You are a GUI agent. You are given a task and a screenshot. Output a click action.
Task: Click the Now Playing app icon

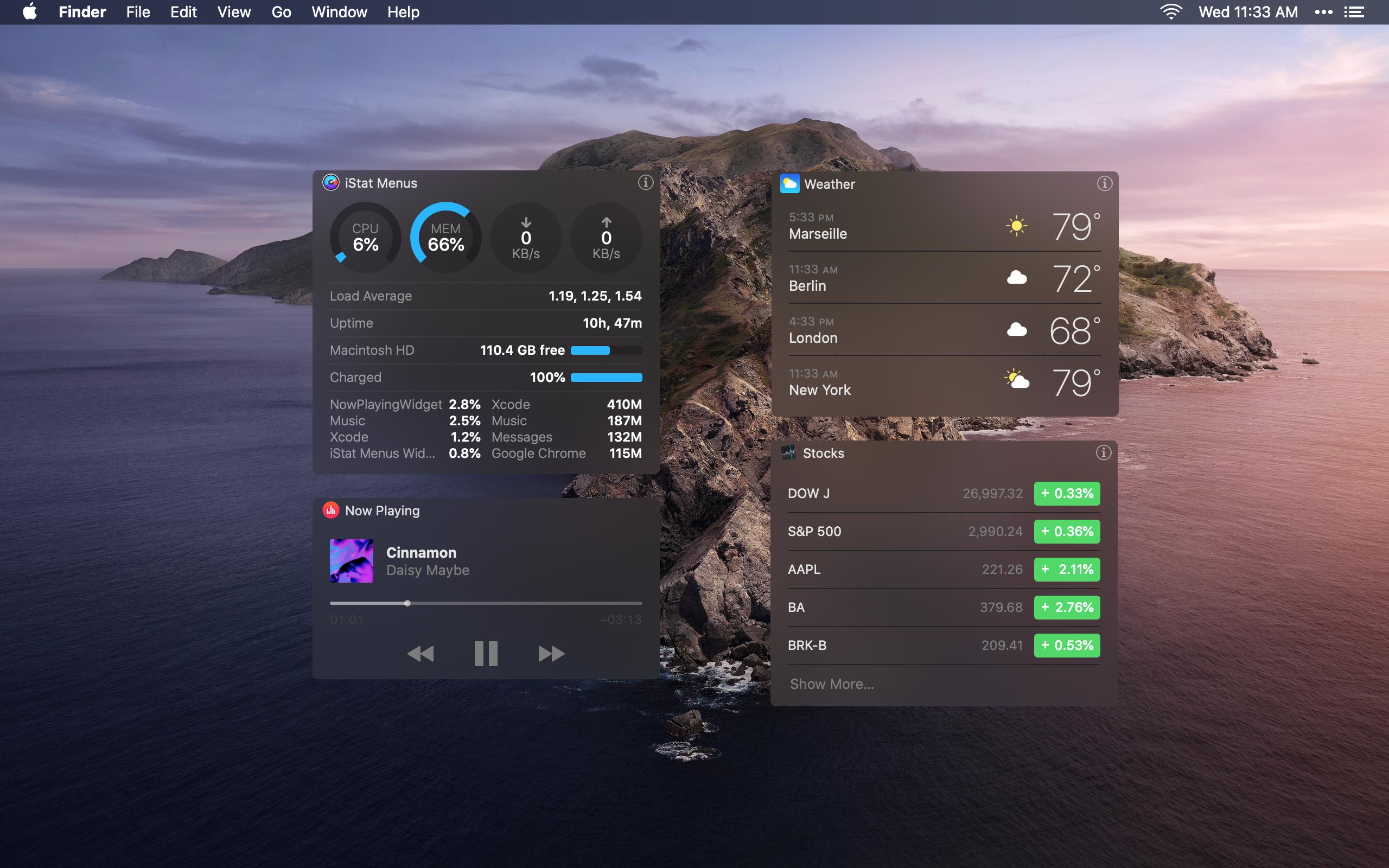pyautogui.click(x=330, y=510)
